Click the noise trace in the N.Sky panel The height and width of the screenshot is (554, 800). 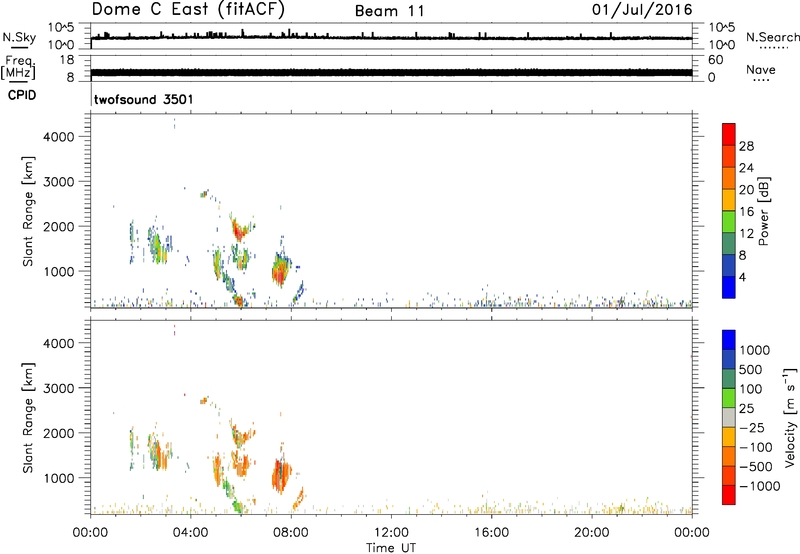pyautogui.click(x=391, y=38)
